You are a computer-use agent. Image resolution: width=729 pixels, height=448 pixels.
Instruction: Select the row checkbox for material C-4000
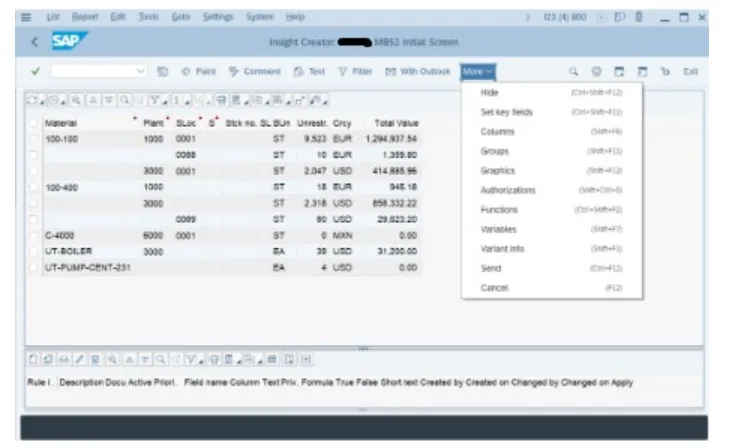(33, 236)
